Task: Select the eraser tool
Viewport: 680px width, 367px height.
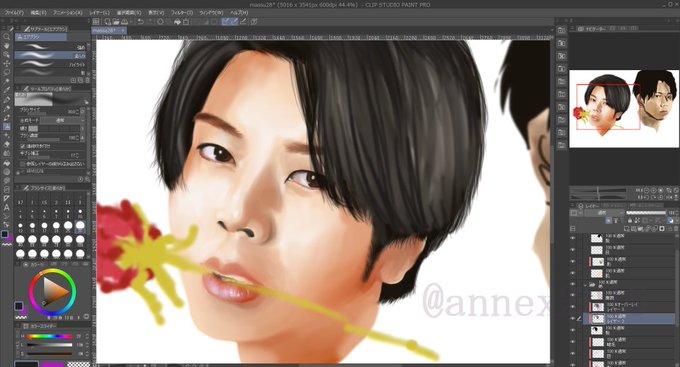Action: 7,144
